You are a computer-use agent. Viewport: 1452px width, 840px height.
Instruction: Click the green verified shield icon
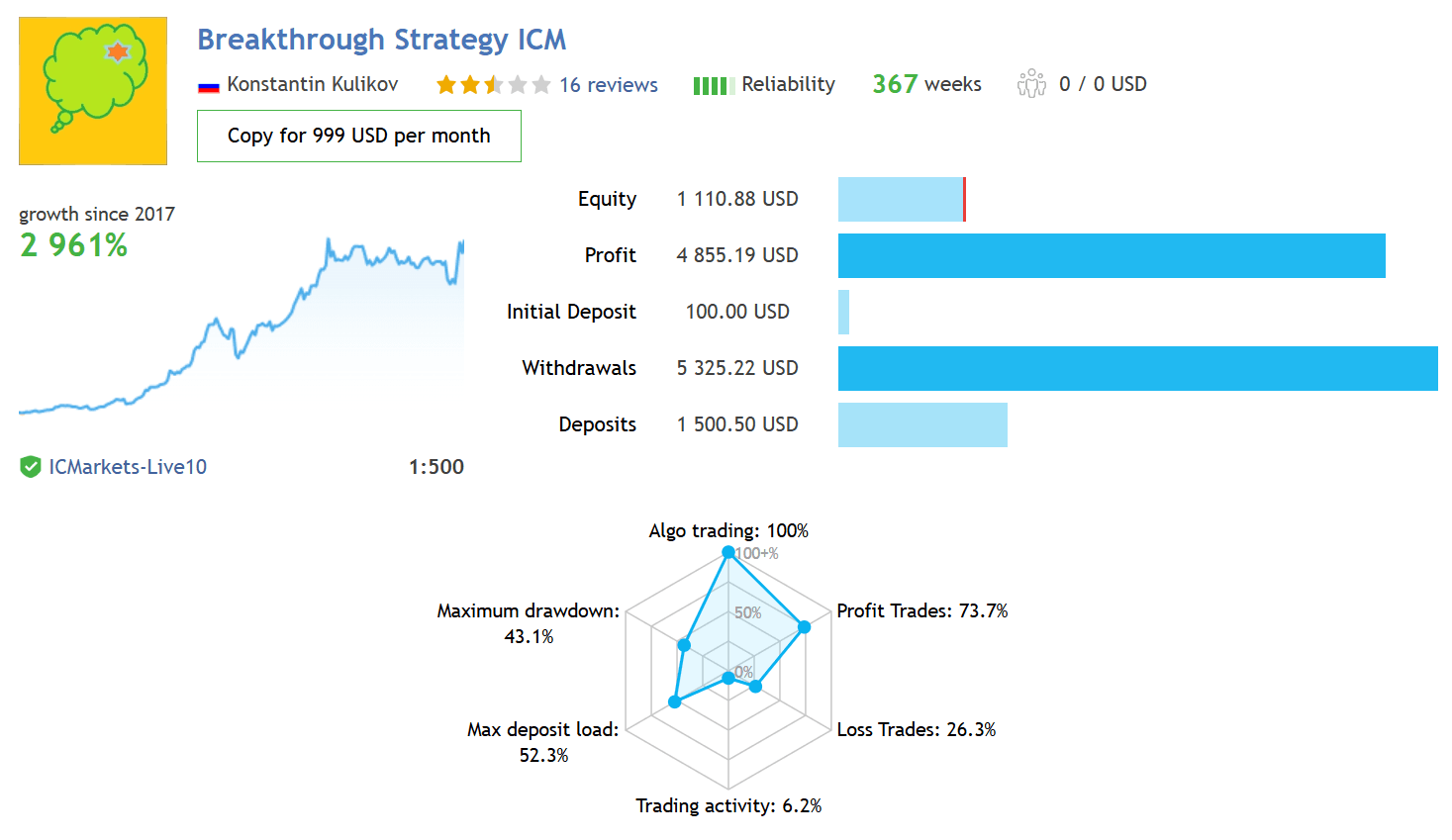(31, 467)
